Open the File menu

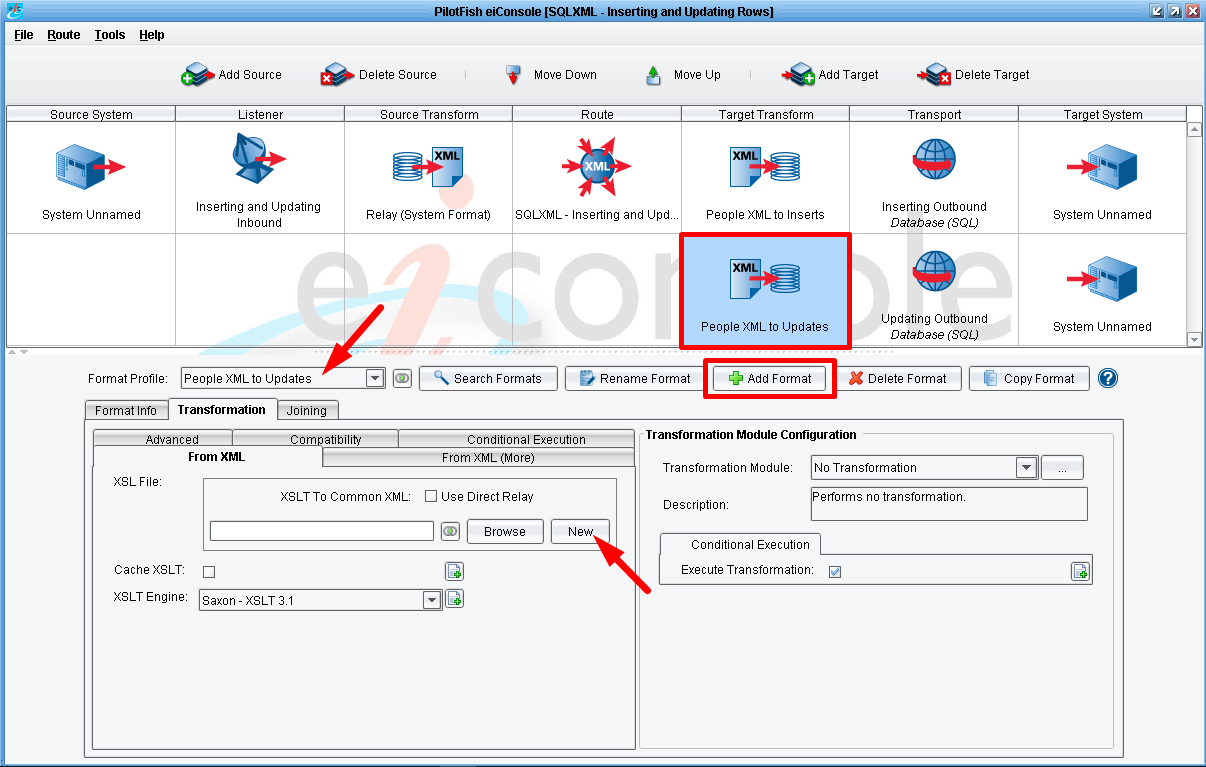click(x=24, y=35)
